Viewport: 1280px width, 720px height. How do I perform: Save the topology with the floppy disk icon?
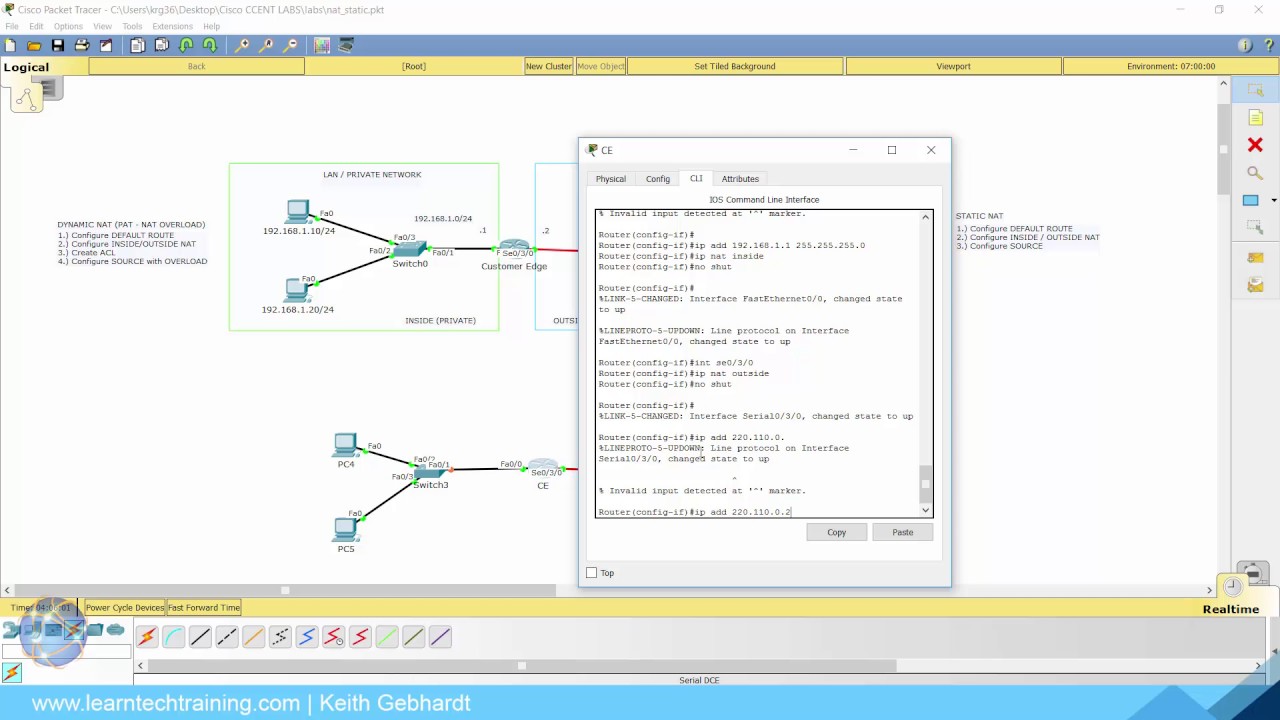tap(58, 45)
